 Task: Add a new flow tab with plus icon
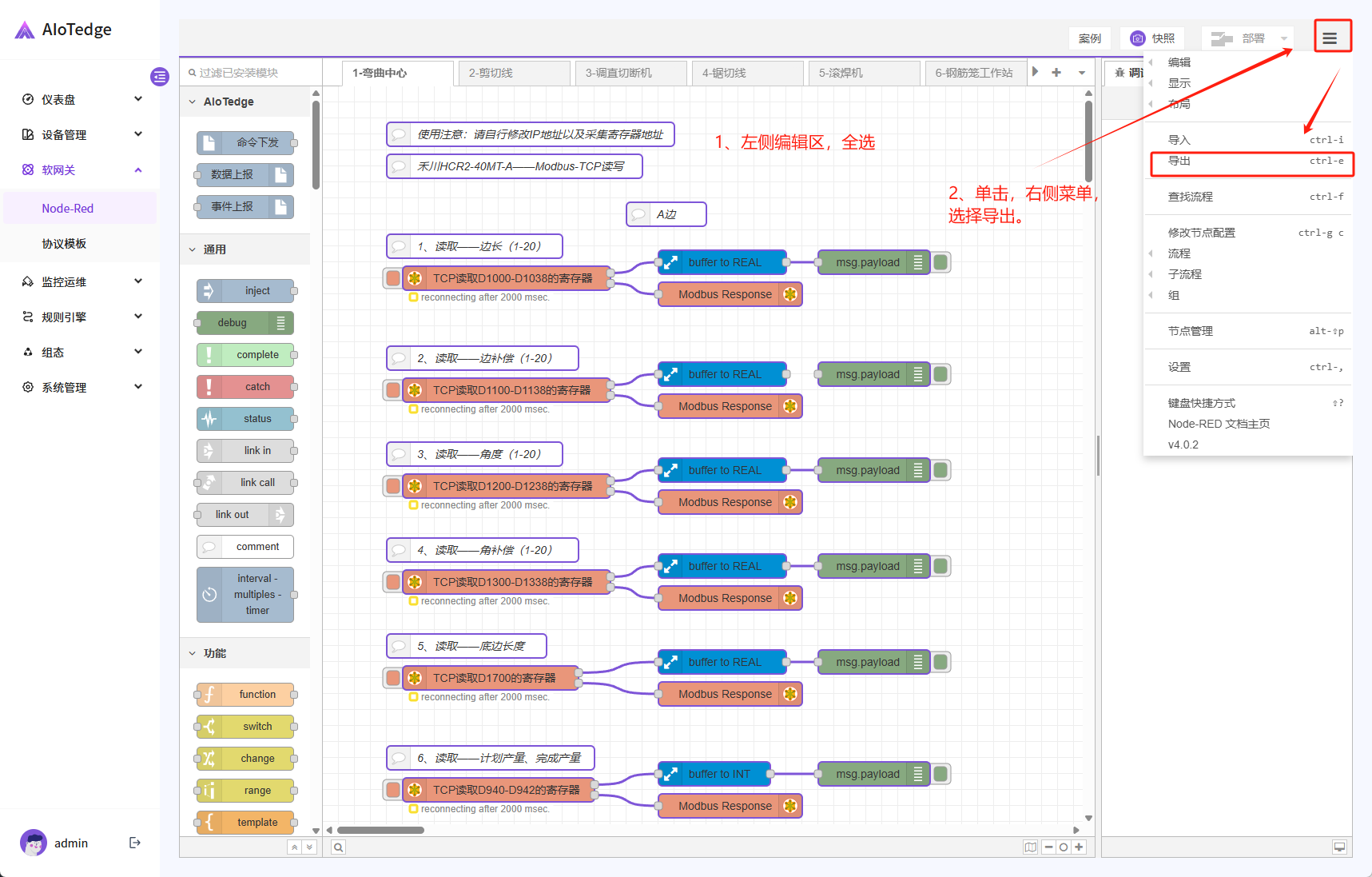point(1056,73)
